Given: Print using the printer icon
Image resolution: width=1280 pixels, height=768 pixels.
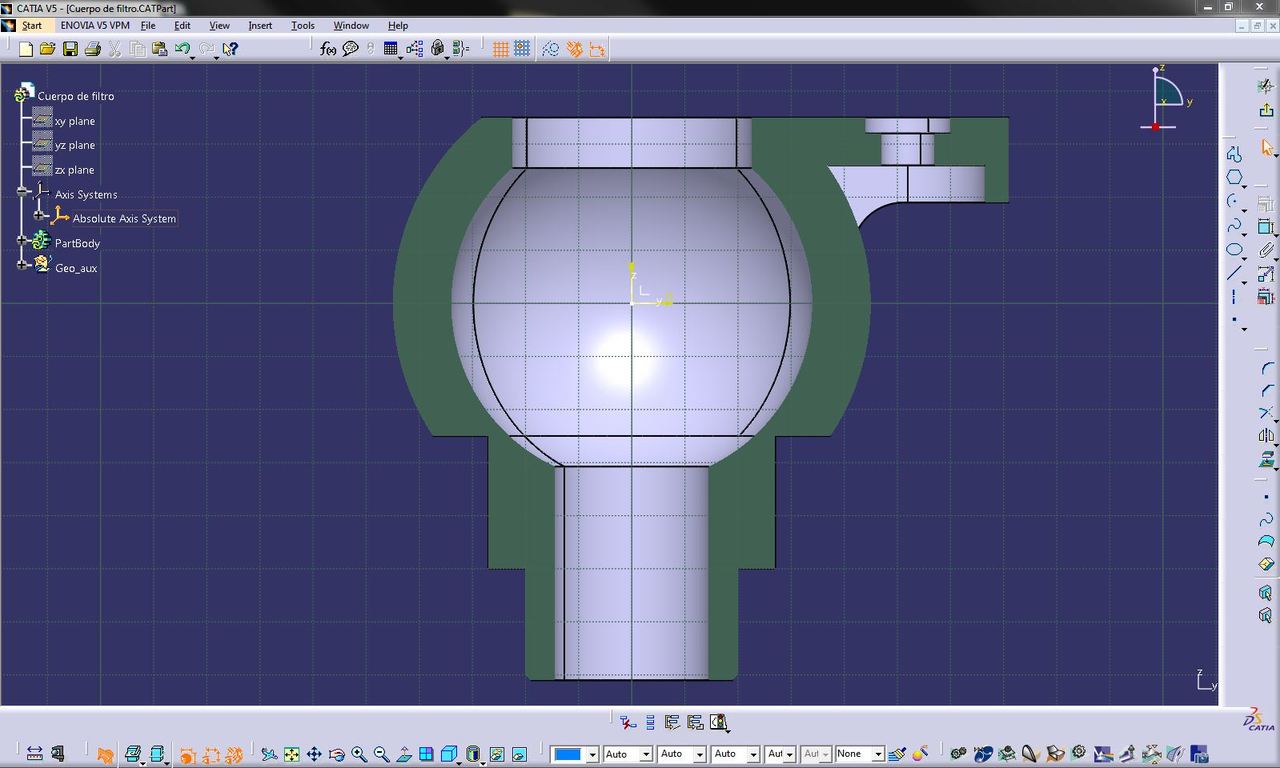Looking at the screenshot, I should [x=92, y=48].
